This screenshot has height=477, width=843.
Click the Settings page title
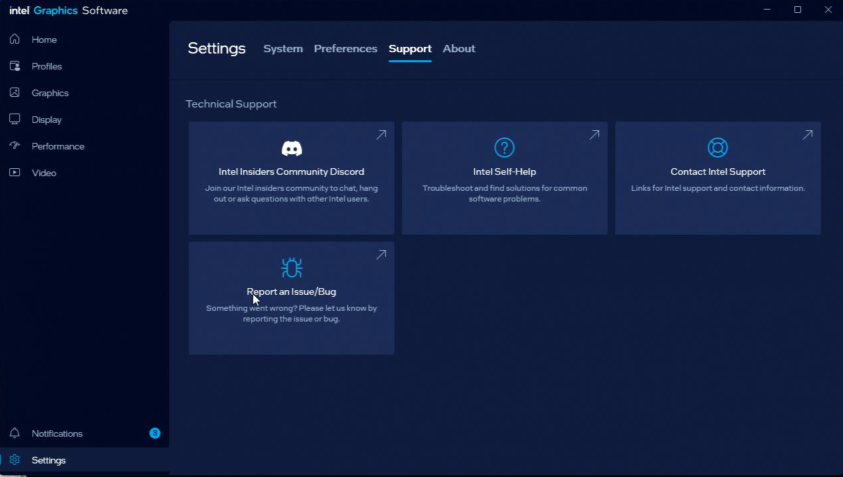217,48
